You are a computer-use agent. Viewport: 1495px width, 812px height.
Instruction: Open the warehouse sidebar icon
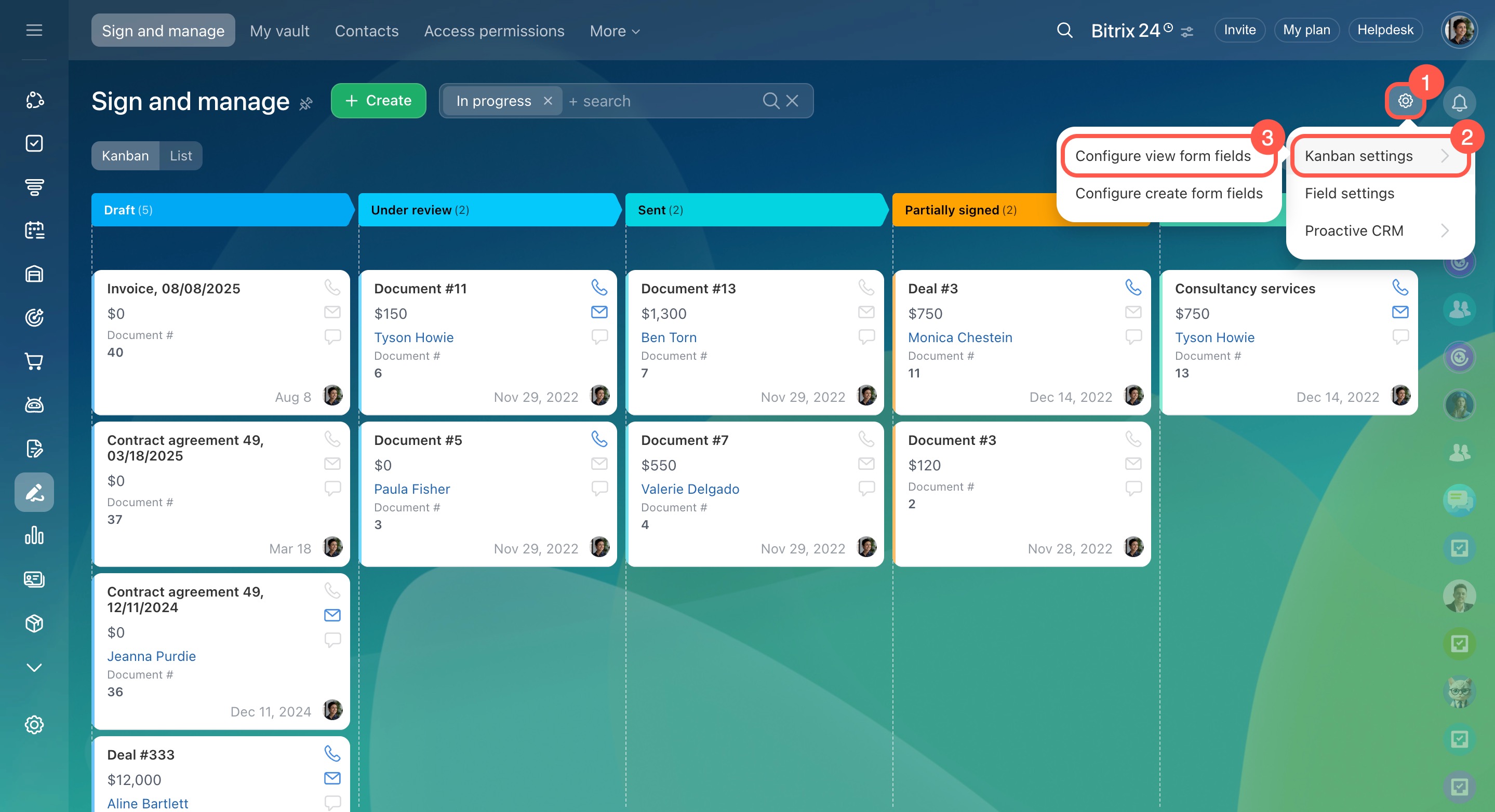pos(34,274)
